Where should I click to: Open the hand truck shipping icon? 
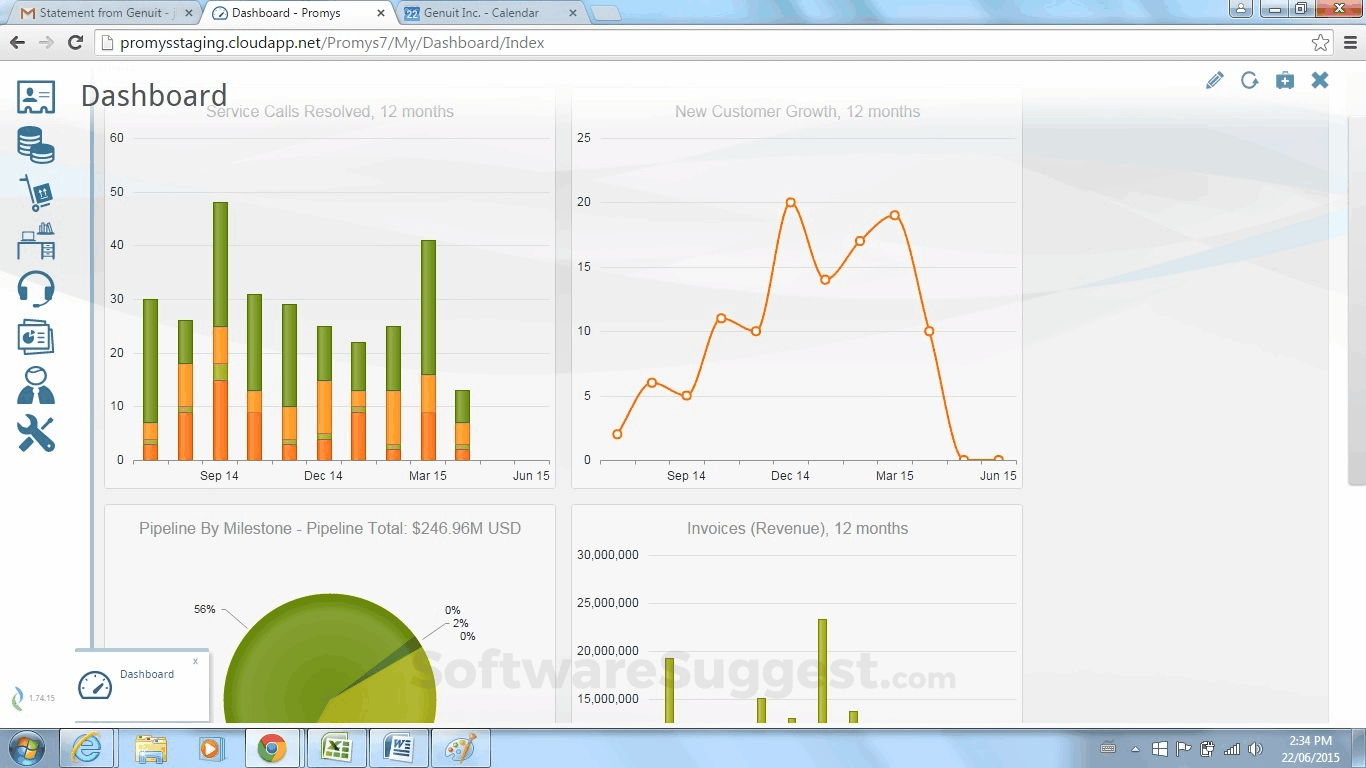click(36, 192)
